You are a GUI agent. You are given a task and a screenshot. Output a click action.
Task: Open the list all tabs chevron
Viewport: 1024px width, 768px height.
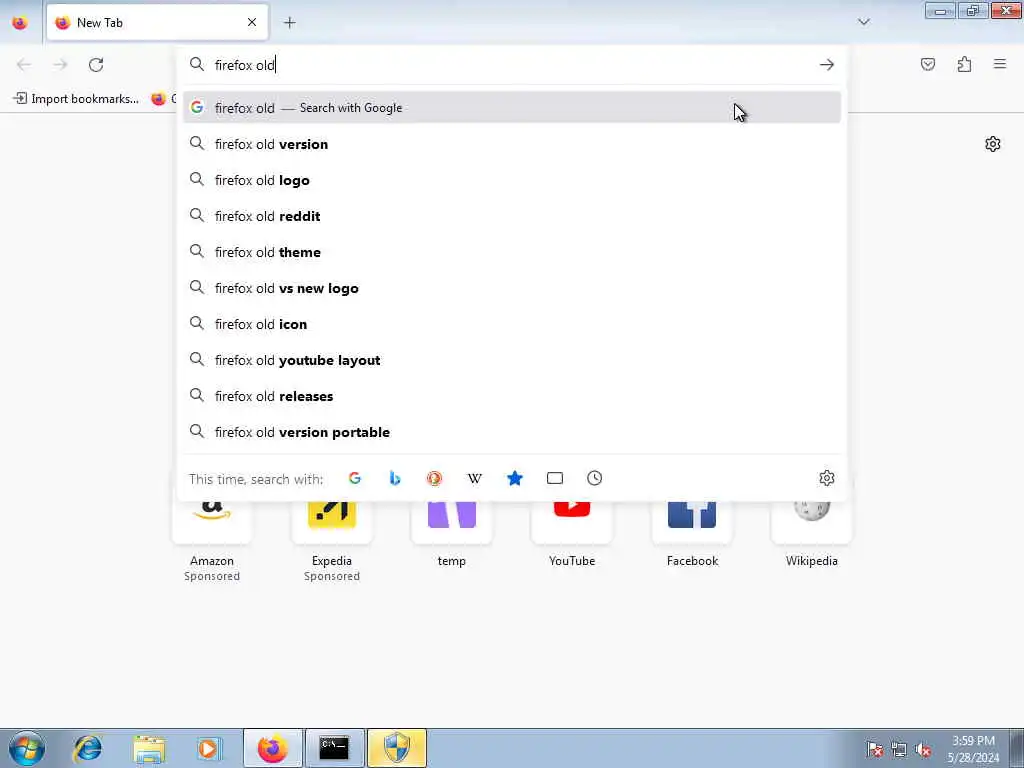pyautogui.click(x=863, y=22)
